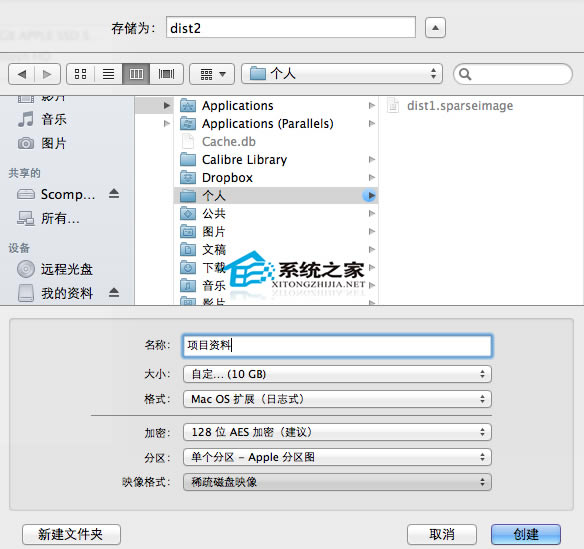
Task: Go back to previous folder
Action: (x=22, y=74)
